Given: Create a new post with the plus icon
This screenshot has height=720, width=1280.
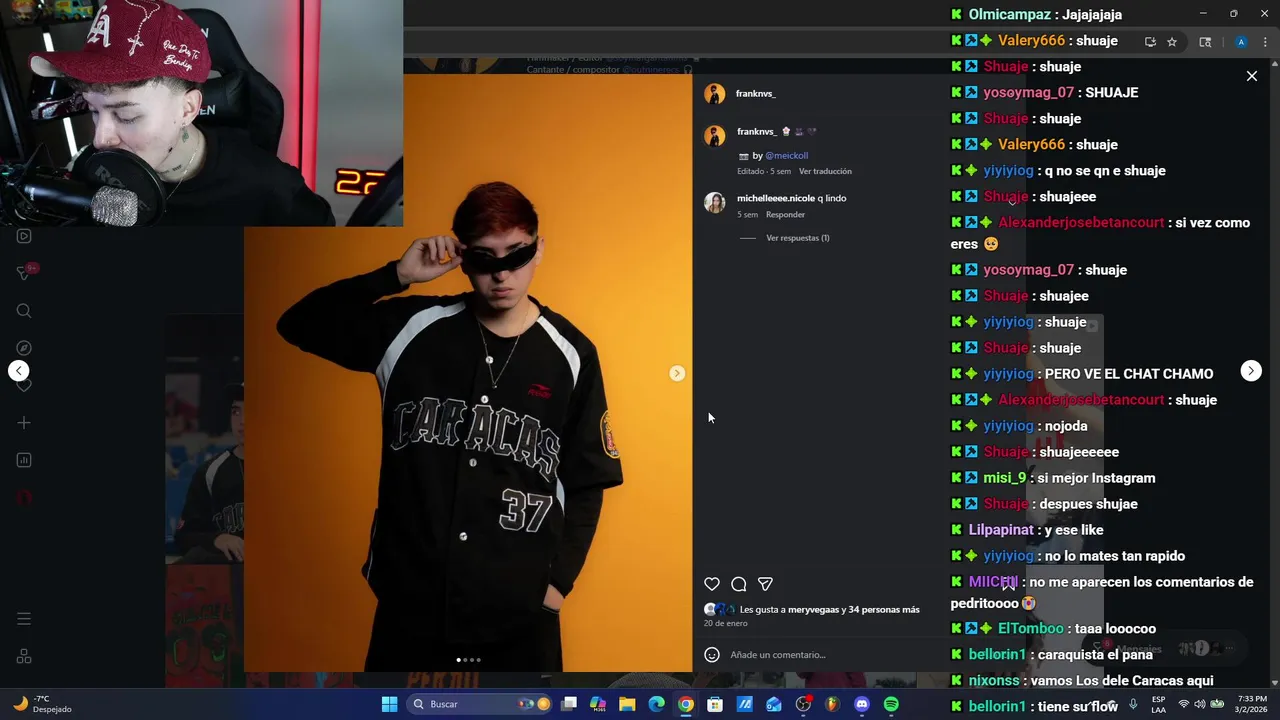Looking at the screenshot, I should 24,423.
